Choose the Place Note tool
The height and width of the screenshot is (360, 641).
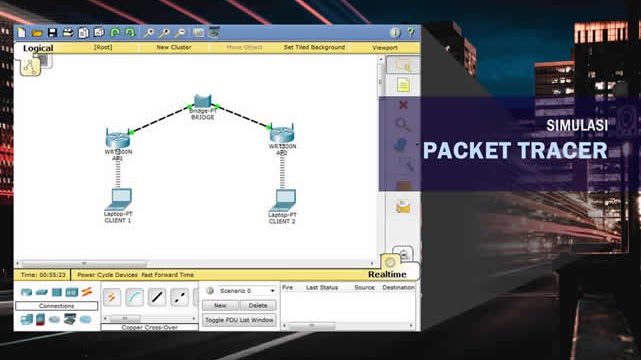pyautogui.click(x=403, y=85)
